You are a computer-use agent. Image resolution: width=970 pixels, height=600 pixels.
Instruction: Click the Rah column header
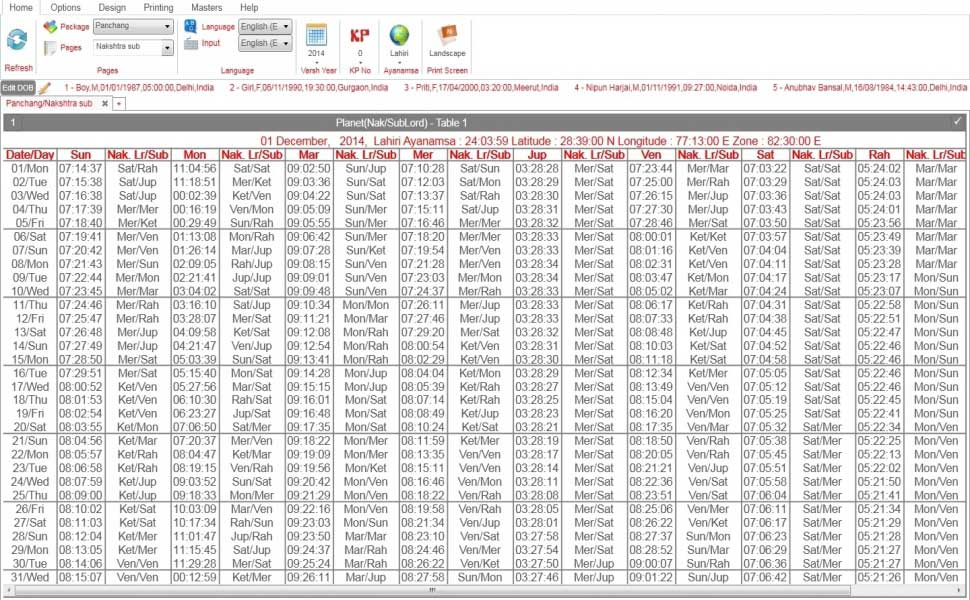879,155
